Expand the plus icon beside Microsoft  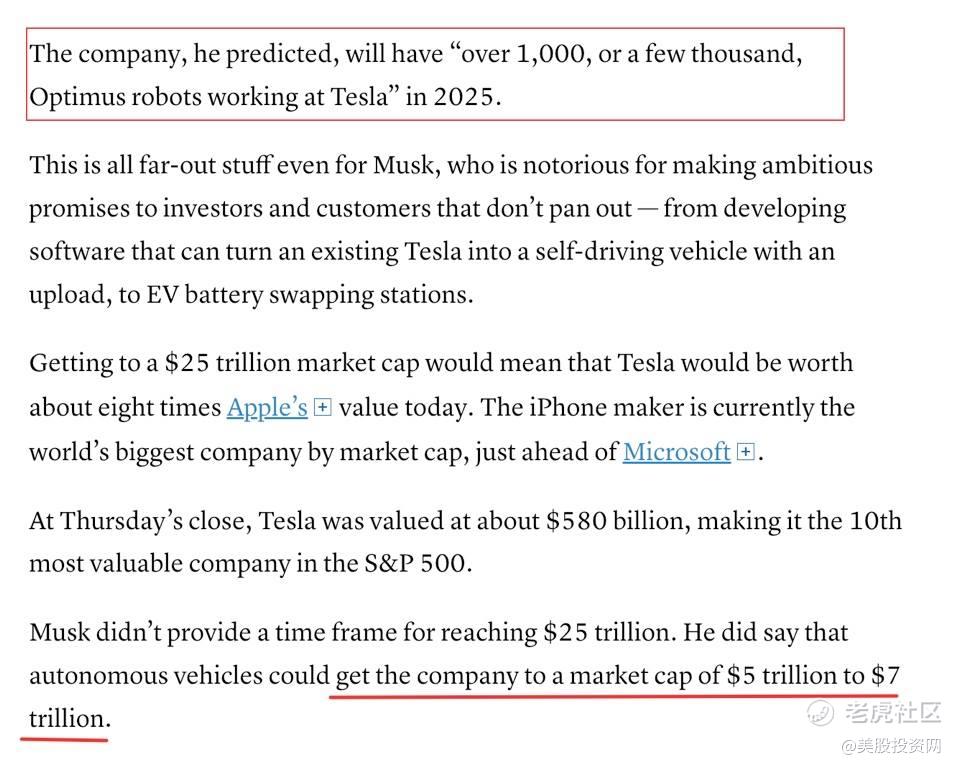pyautogui.click(x=744, y=452)
